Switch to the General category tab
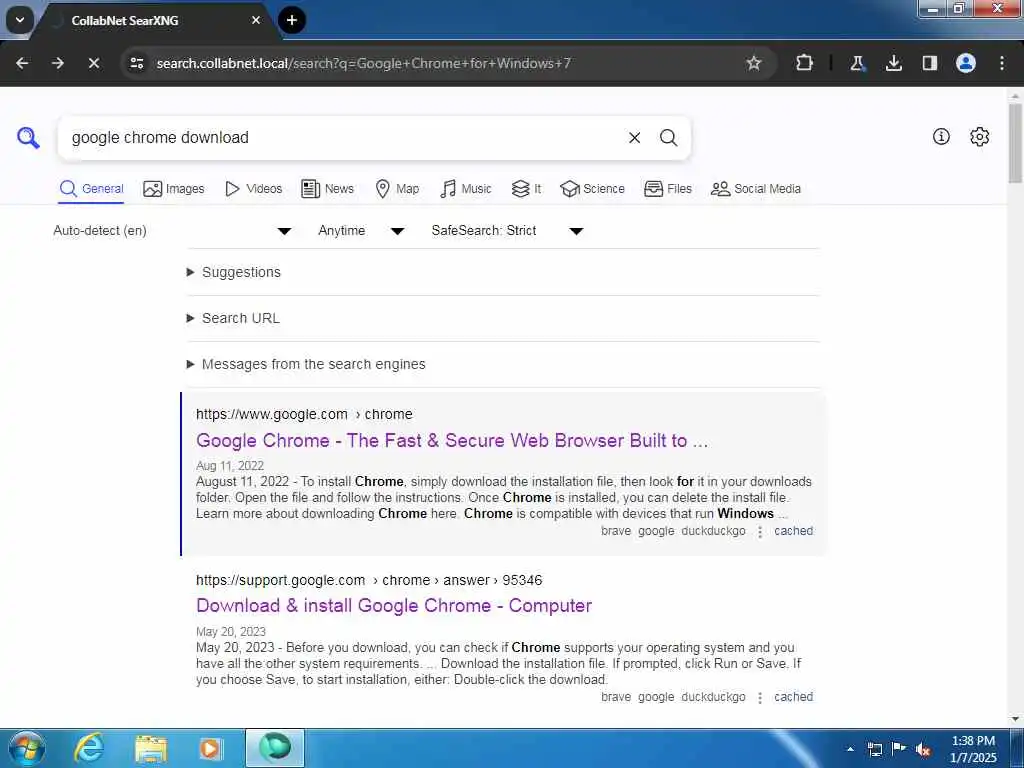 (91, 189)
